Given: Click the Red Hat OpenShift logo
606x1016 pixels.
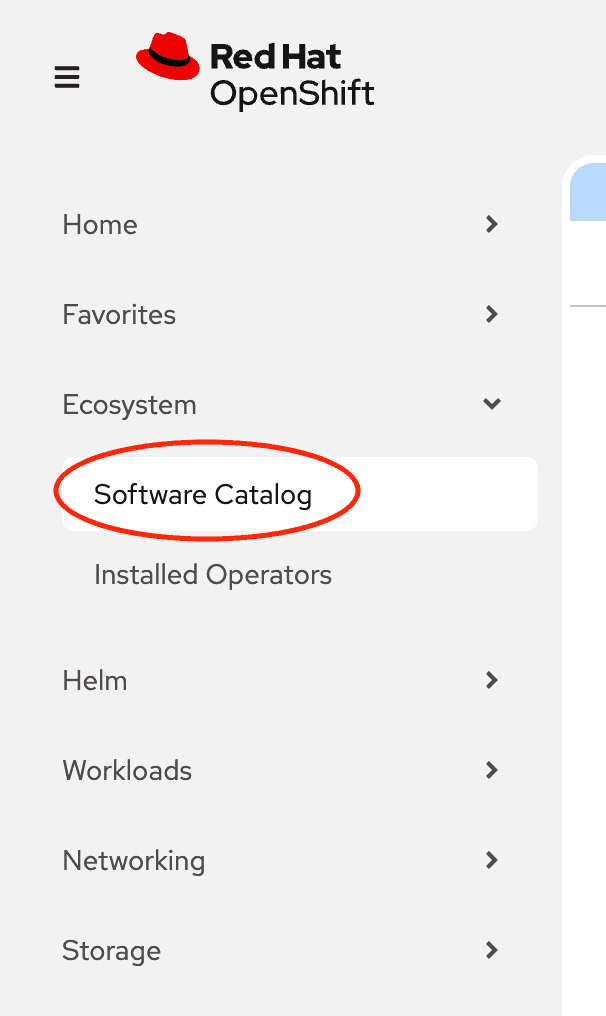Looking at the screenshot, I should (x=255, y=71).
